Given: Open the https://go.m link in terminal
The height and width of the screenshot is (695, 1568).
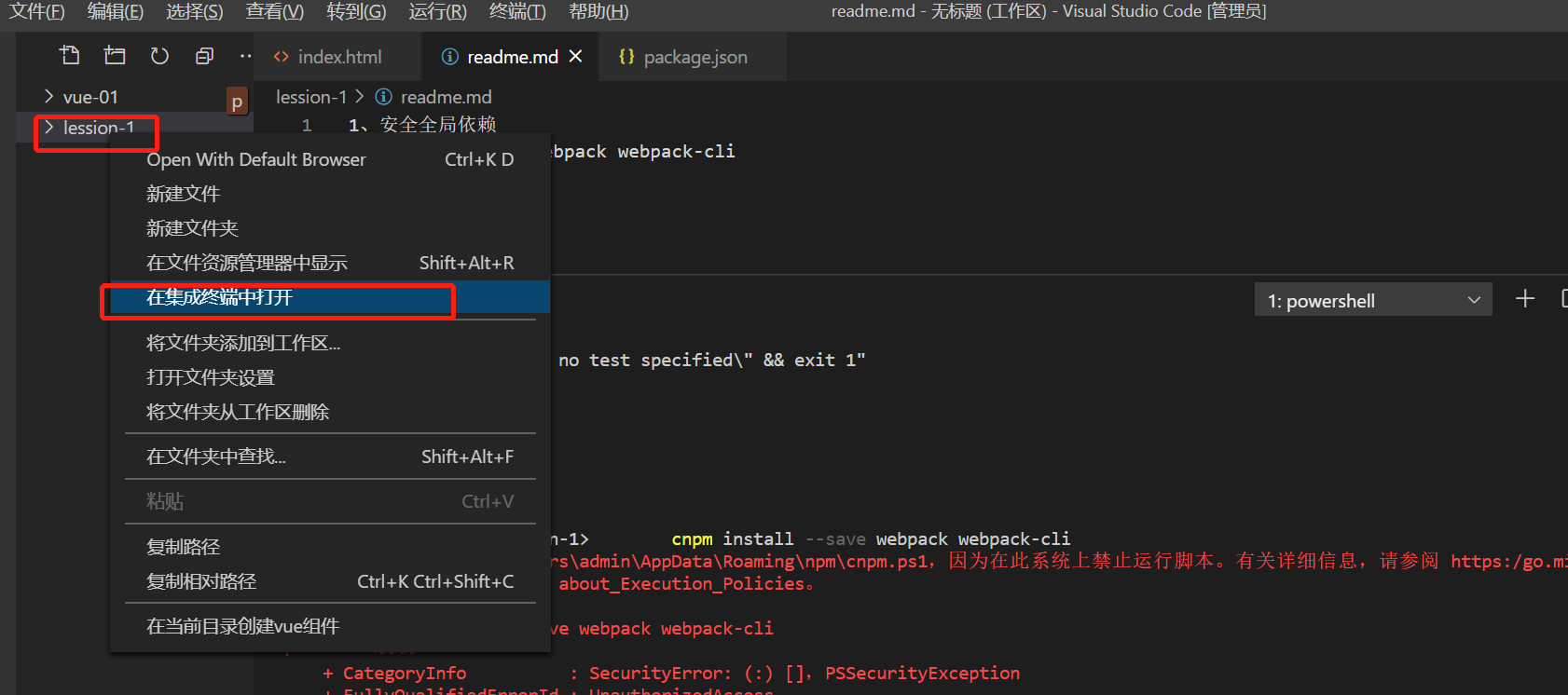Looking at the screenshot, I should [1508, 561].
